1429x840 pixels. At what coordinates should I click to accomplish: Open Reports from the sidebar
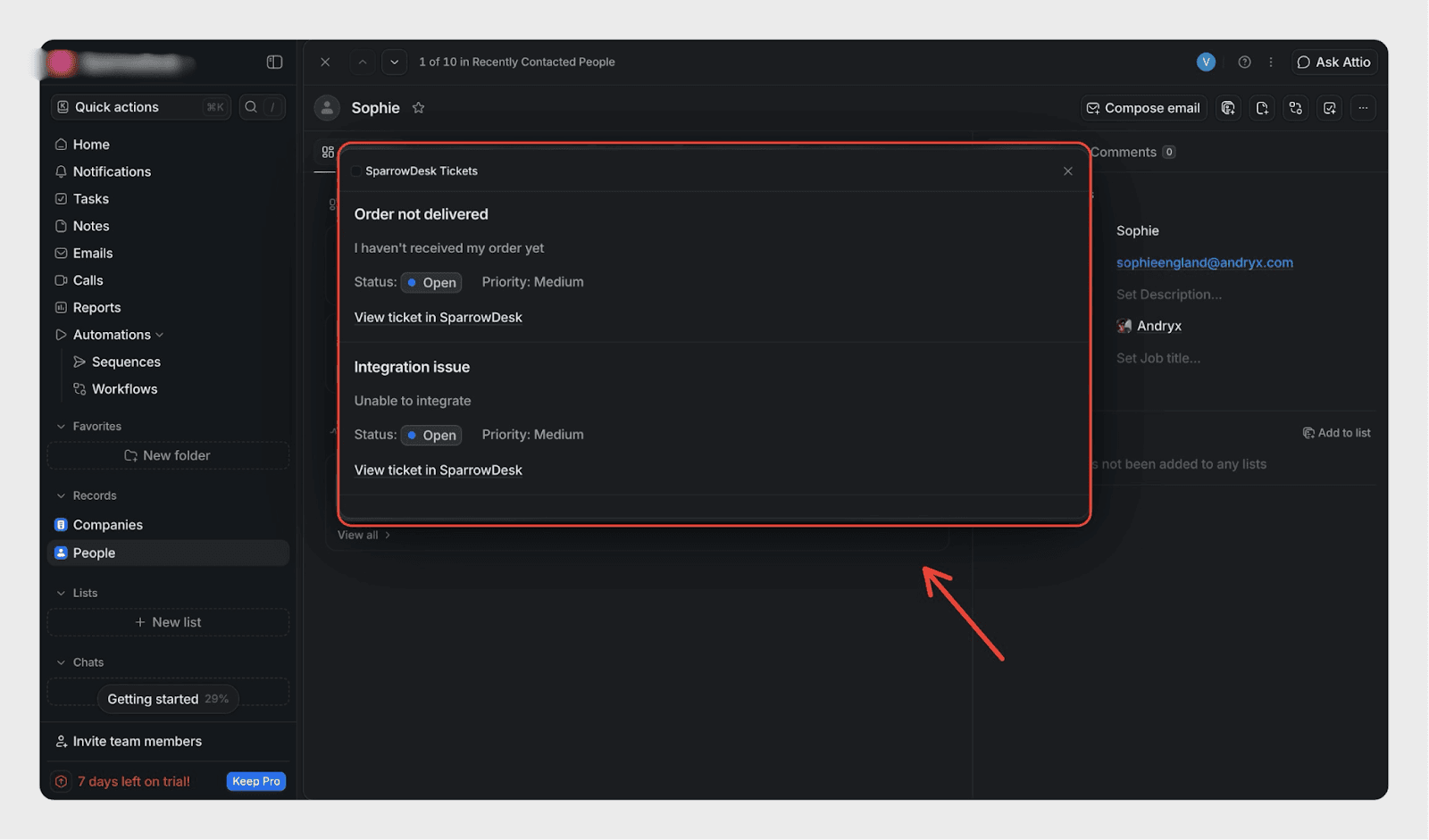(96, 308)
